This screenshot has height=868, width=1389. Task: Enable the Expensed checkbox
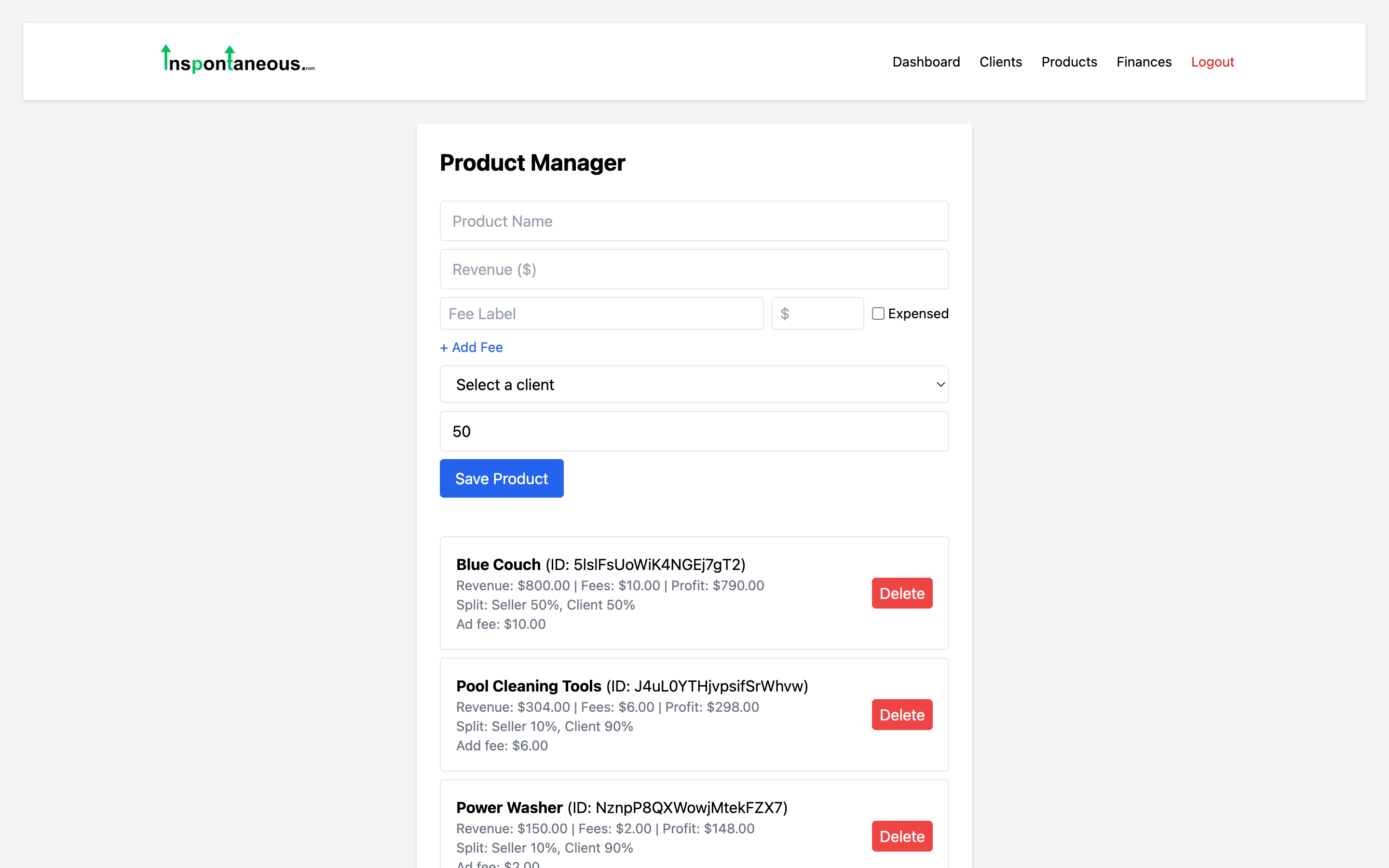pyautogui.click(x=878, y=313)
